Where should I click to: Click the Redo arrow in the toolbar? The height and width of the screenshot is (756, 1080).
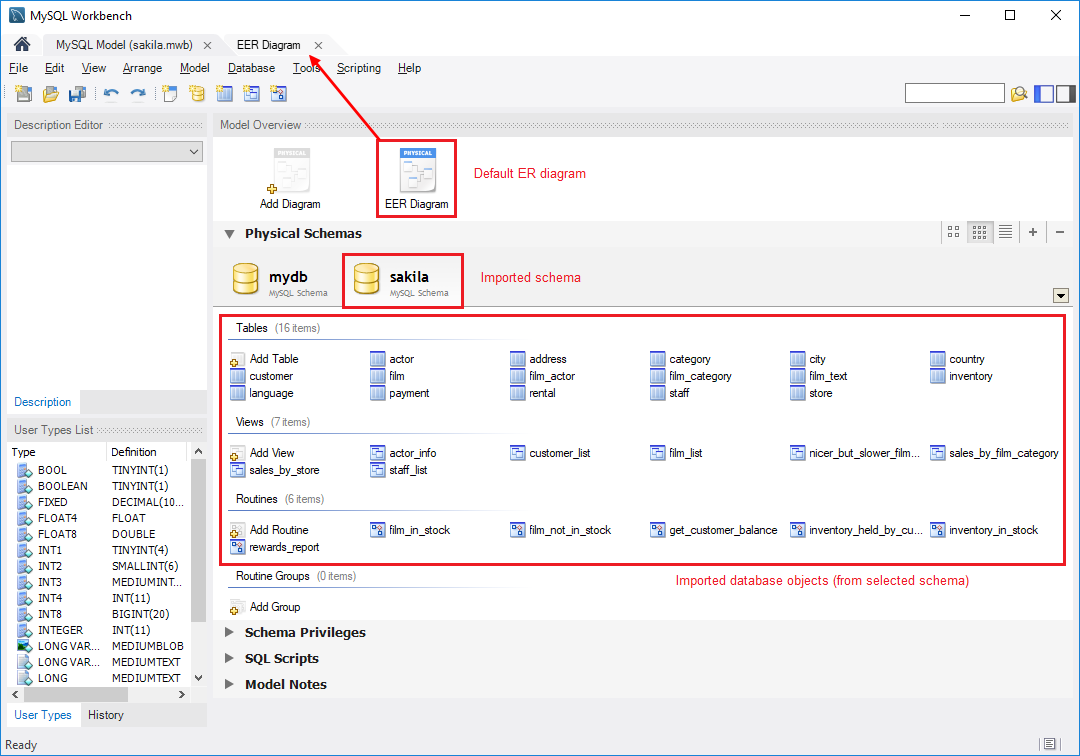point(138,94)
